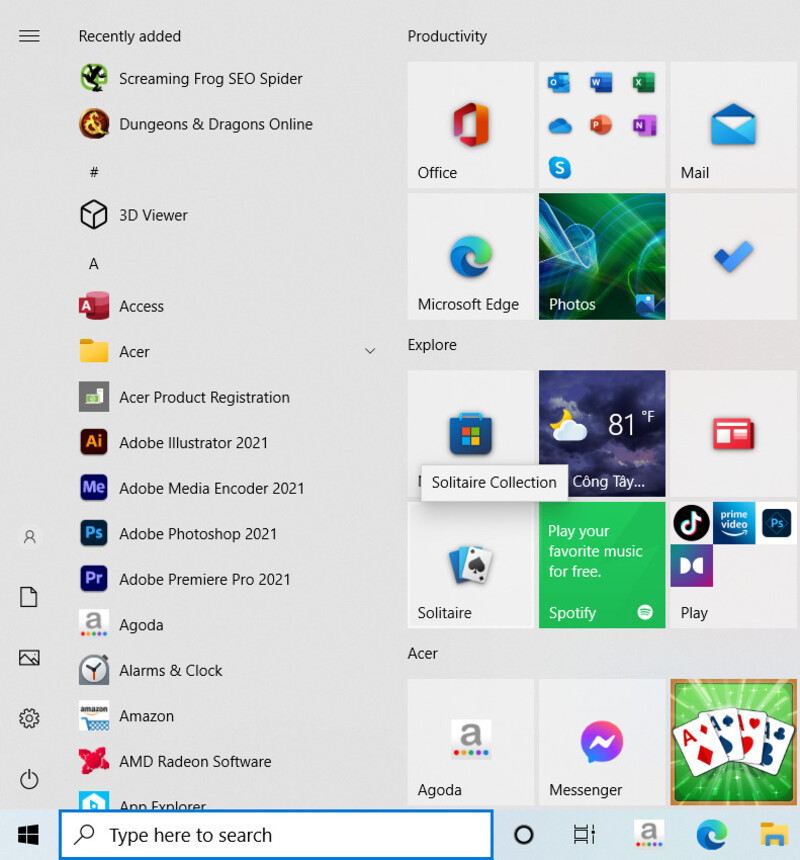Open the Skype icon in Office folder
The height and width of the screenshot is (860, 800).
pyautogui.click(x=559, y=167)
